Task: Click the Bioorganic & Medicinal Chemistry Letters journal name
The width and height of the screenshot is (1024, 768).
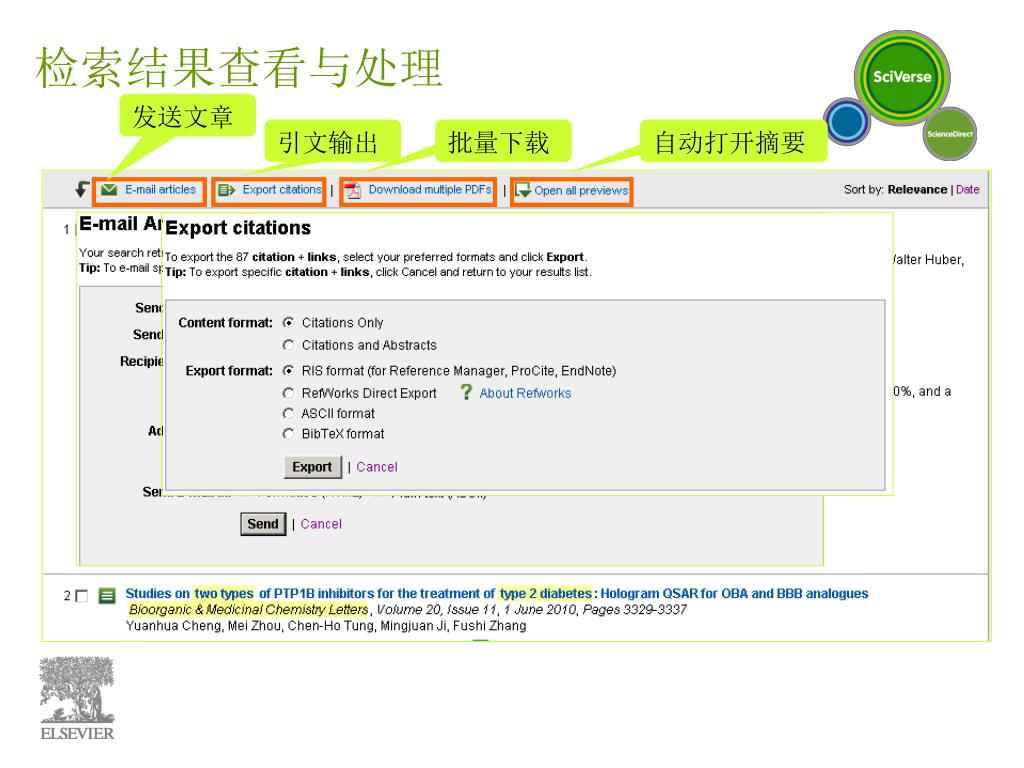Action: pyautogui.click(x=249, y=609)
